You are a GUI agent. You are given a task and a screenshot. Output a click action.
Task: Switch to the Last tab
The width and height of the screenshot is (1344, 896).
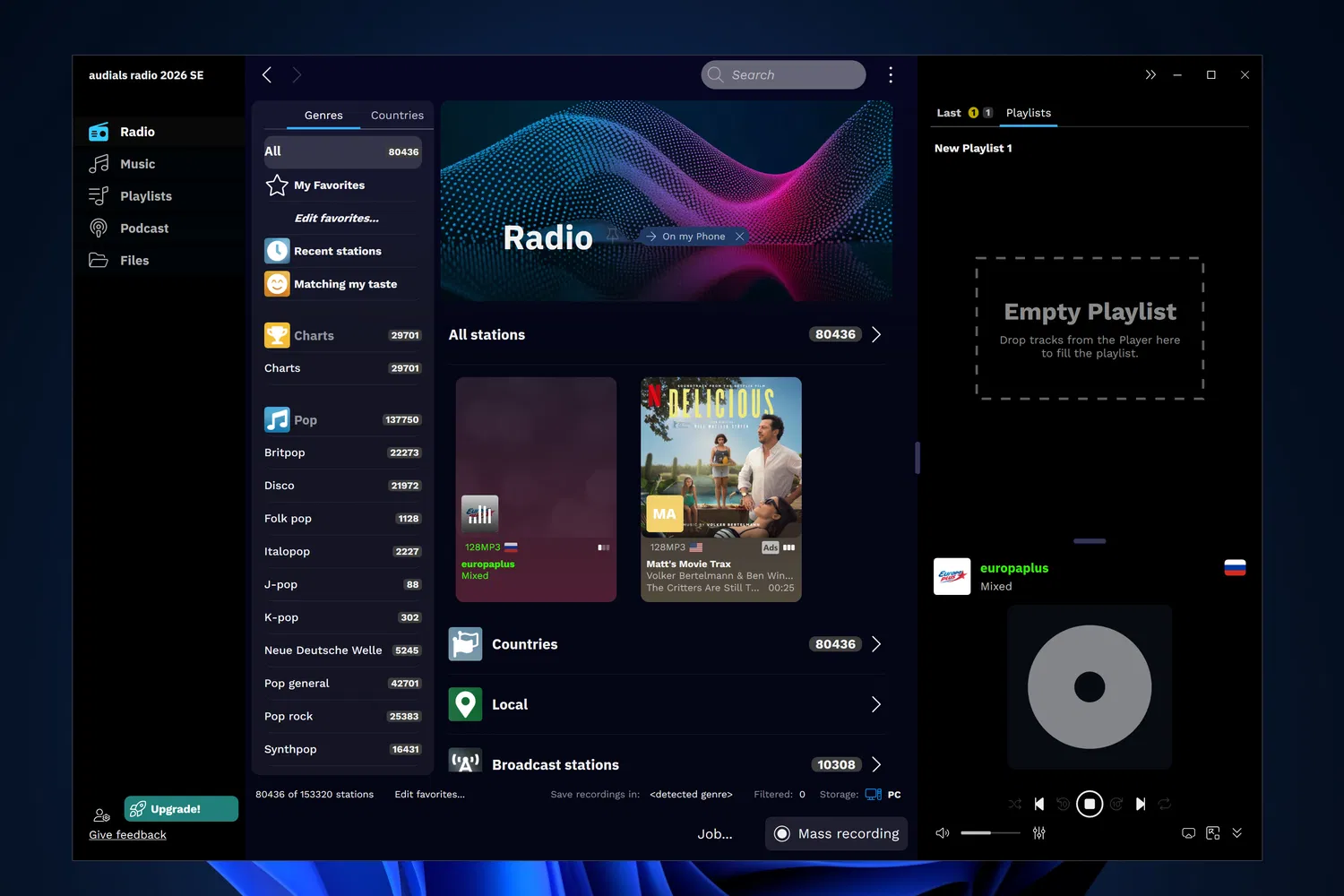coord(949,113)
